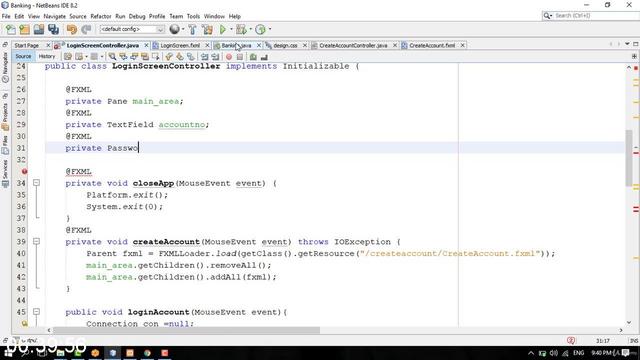Image resolution: width=640 pixels, height=360 pixels.
Task: Open the Run Project dropdown arrow
Action: coord(231,29)
